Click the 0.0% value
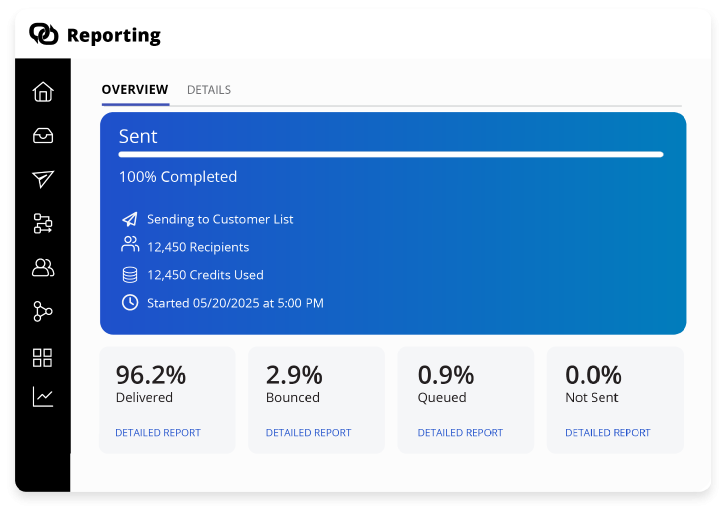 pos(593,375)
